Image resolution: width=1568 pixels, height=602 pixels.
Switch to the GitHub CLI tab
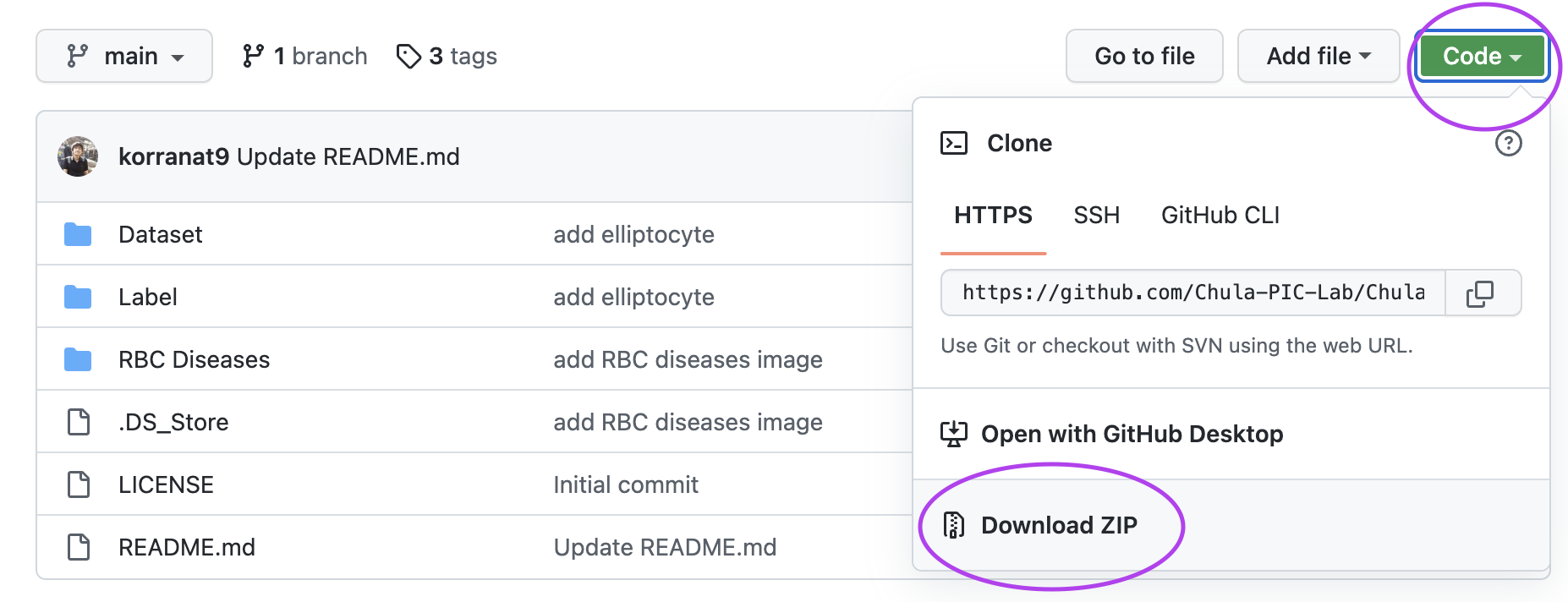(x=1220, y=215)
